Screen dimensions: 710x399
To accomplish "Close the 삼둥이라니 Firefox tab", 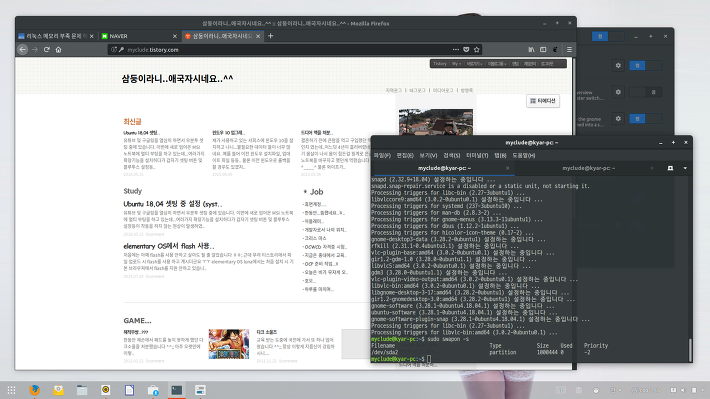I will 258,36.
